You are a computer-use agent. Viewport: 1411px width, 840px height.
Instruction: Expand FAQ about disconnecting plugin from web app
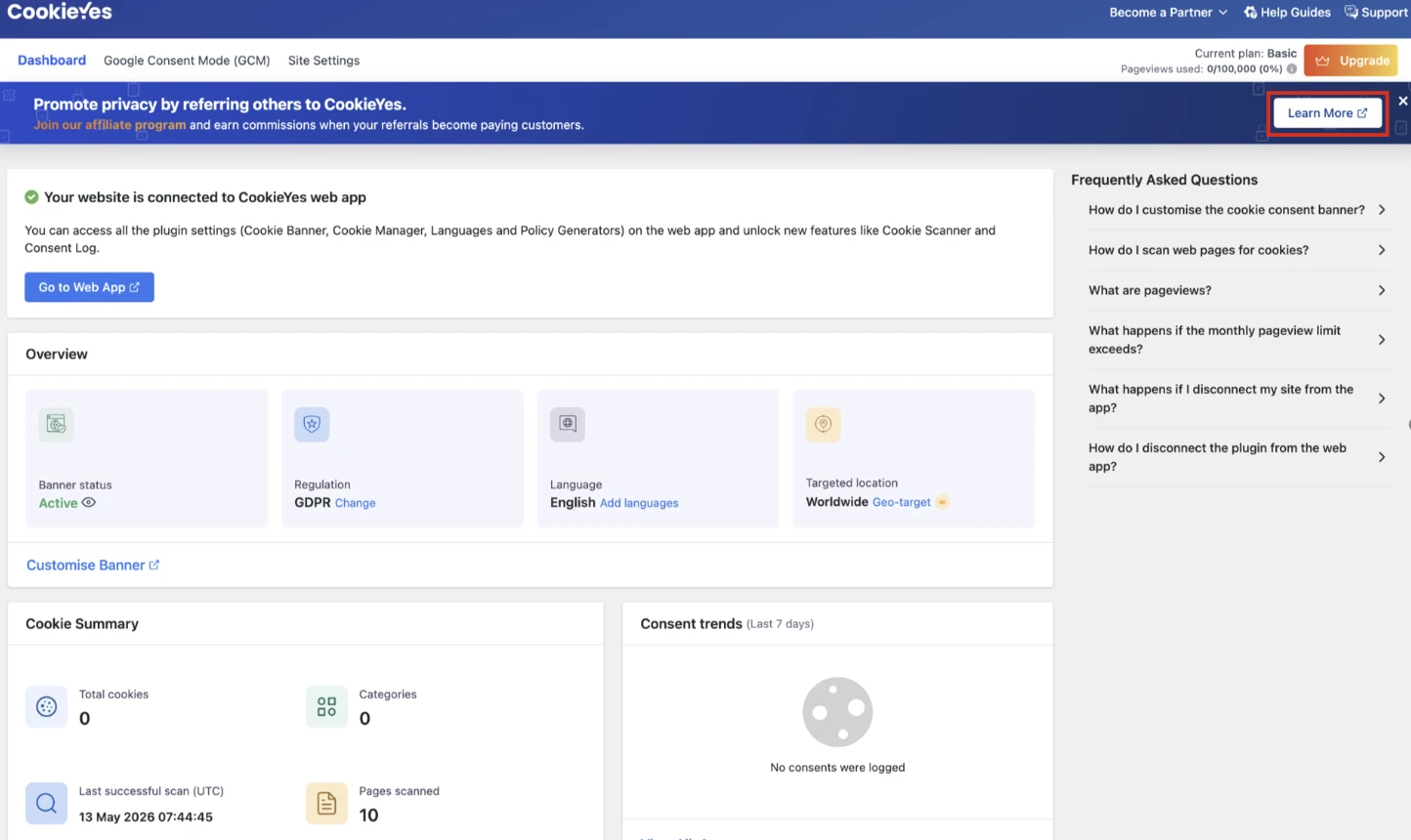[x=1237, y=457]
